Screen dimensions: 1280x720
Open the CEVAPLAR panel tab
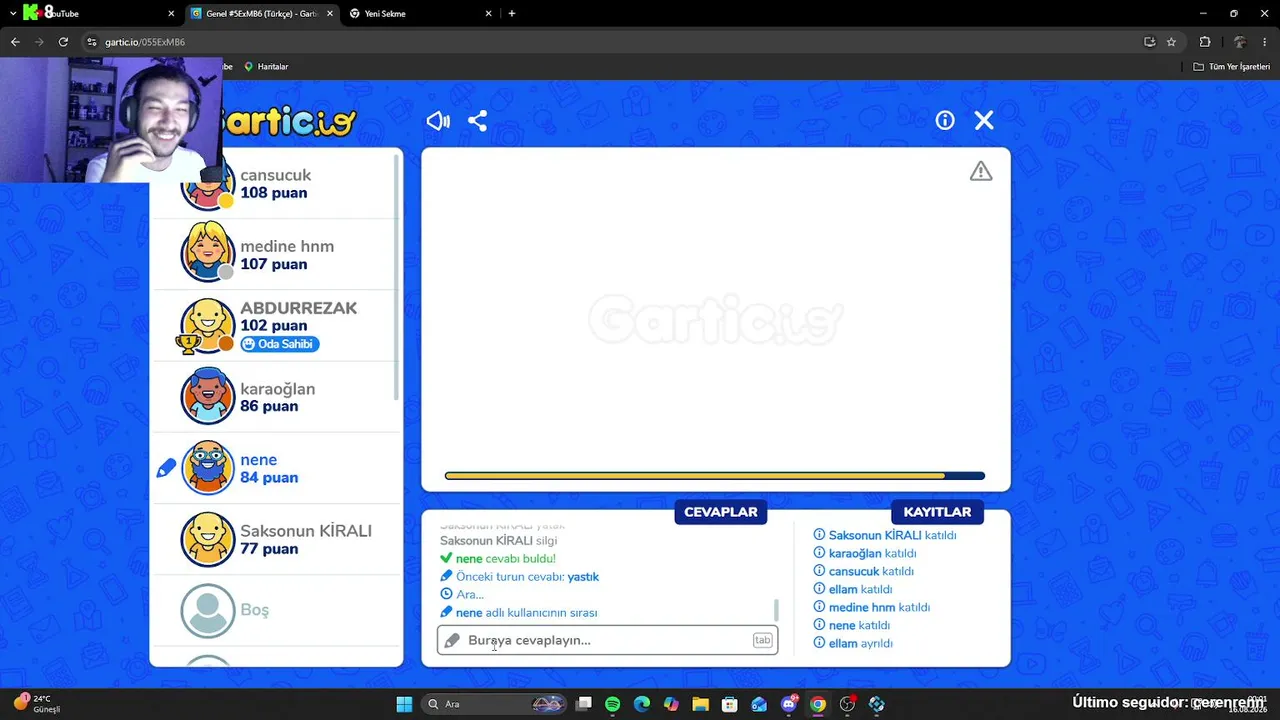click(721, 512)
